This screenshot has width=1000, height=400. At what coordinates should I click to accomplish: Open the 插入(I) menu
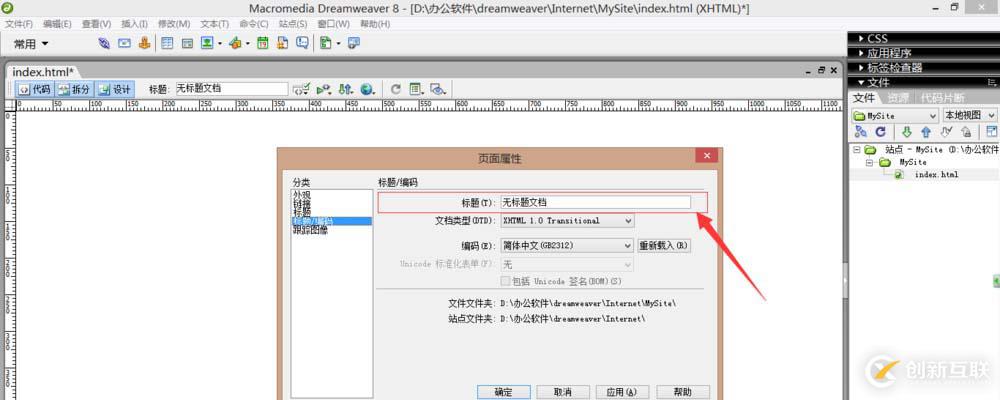tap(134, 24)
